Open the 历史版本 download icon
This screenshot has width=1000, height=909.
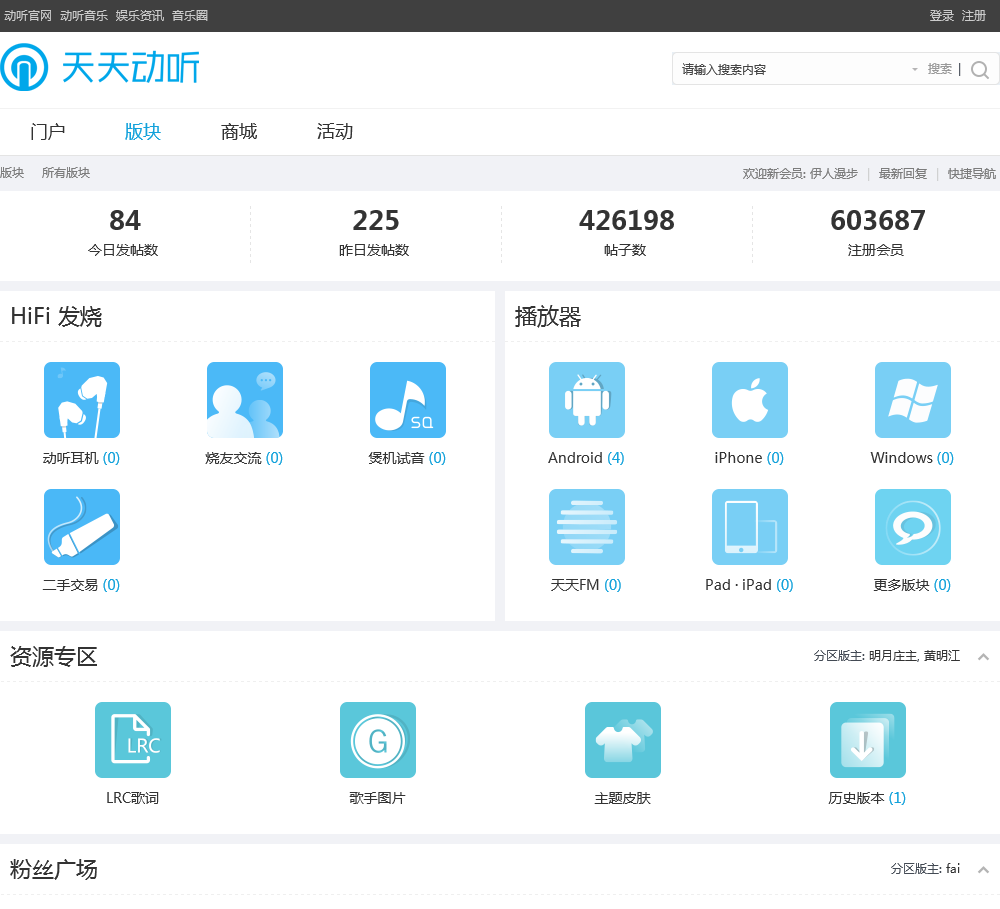click(867, 740)
